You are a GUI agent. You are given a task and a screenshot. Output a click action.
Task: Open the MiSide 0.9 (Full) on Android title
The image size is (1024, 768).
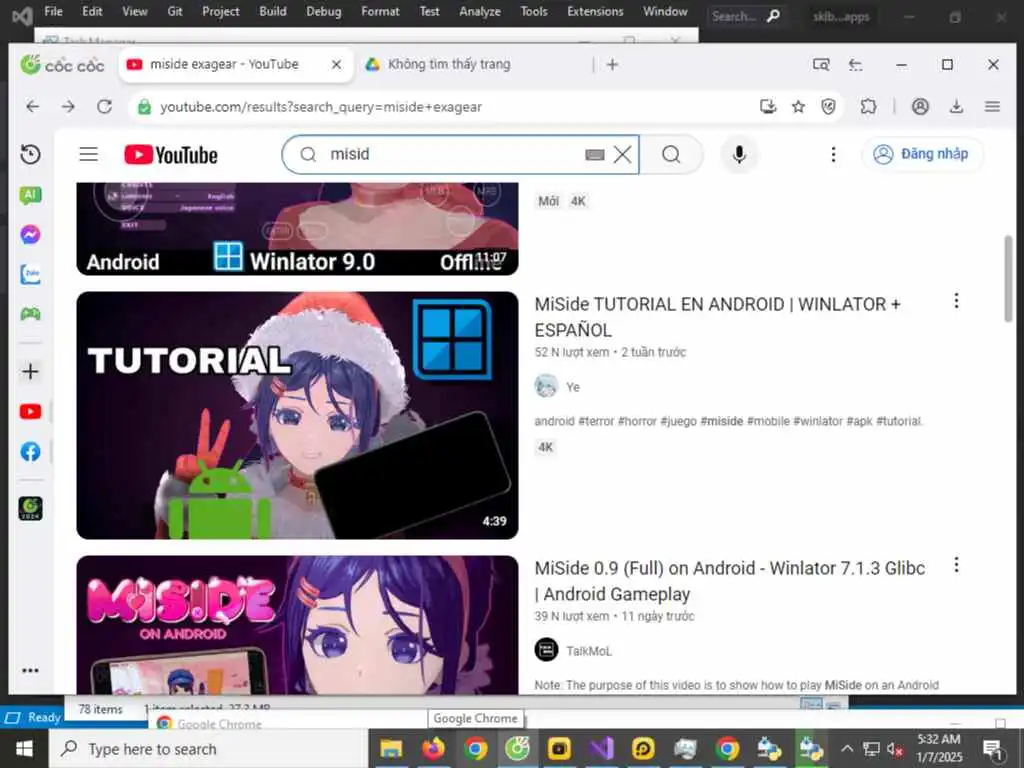729,581
